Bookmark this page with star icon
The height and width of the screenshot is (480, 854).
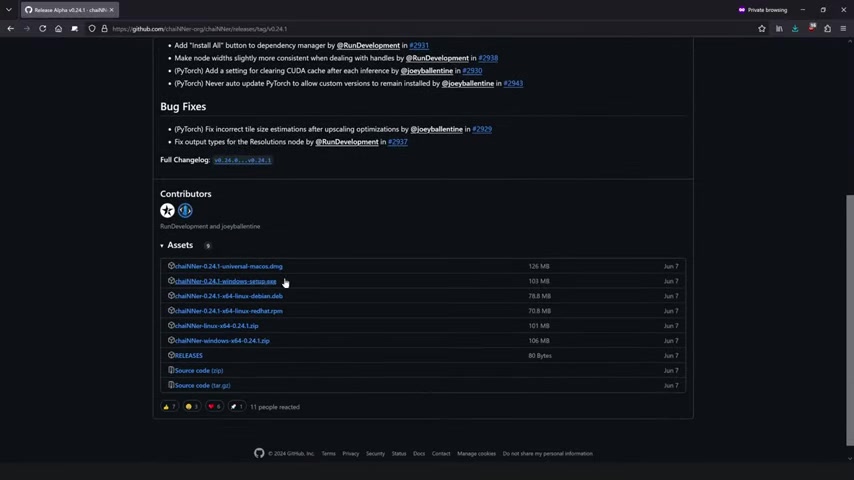pos(762,28)
